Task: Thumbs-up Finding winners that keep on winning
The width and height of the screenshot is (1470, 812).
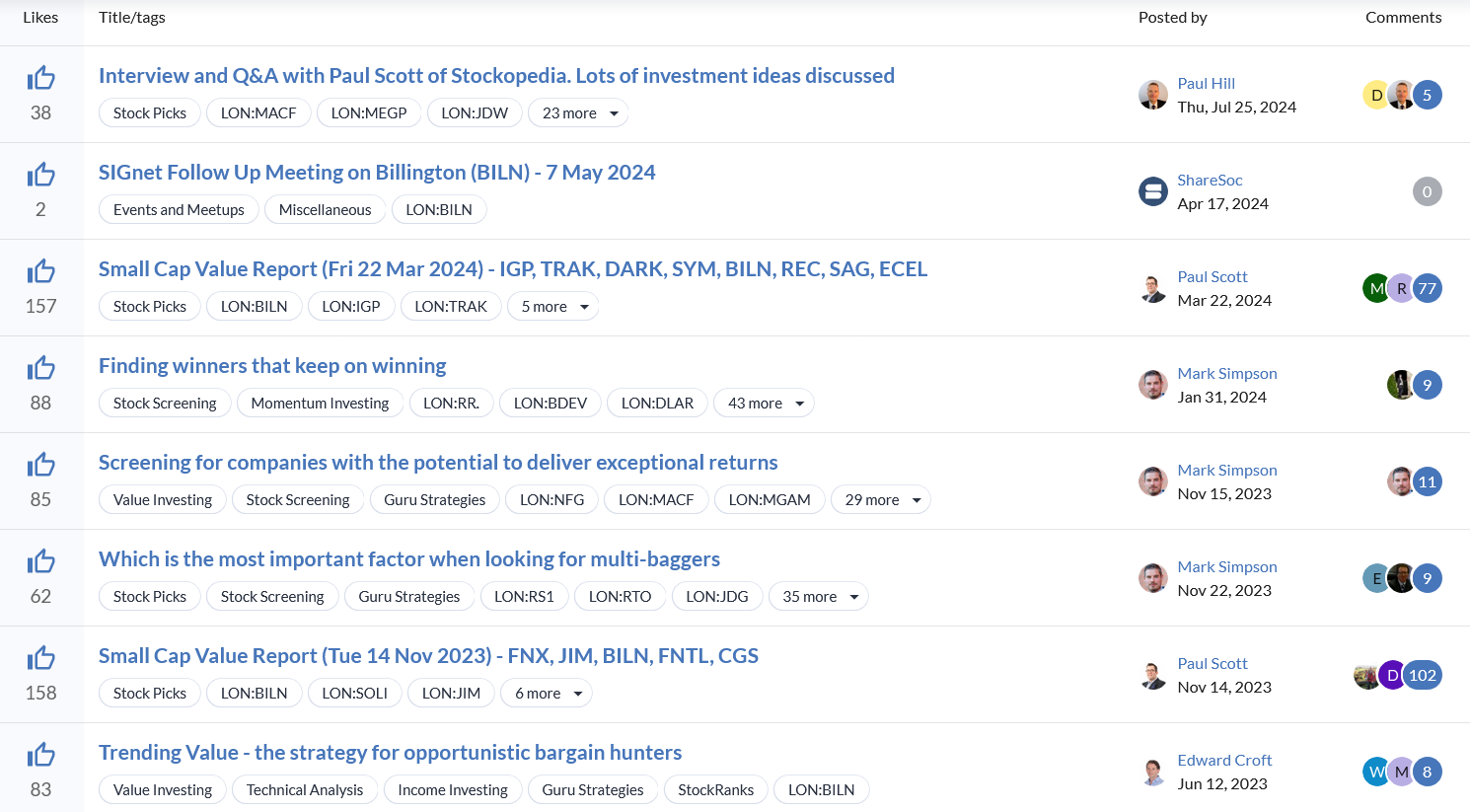Action: 40,368
